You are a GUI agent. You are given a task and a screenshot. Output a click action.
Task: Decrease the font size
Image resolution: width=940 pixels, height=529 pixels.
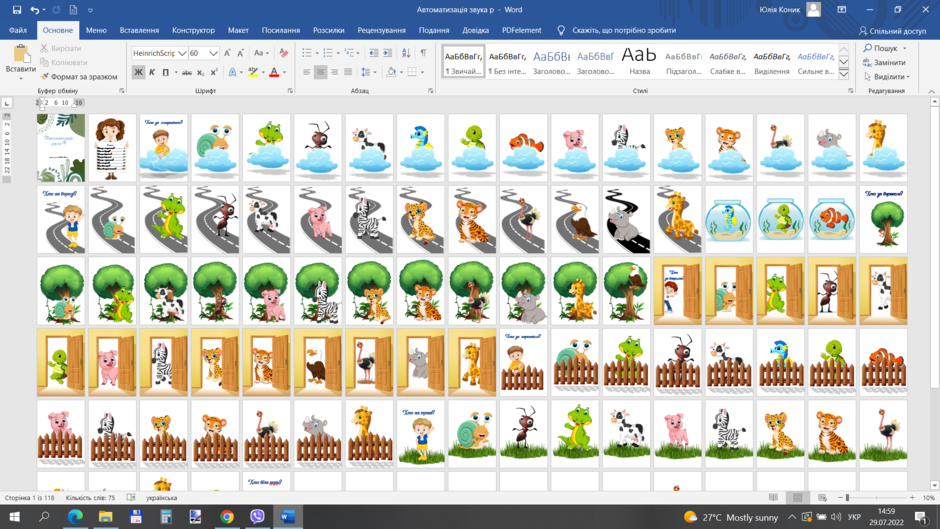coord(240,53)
